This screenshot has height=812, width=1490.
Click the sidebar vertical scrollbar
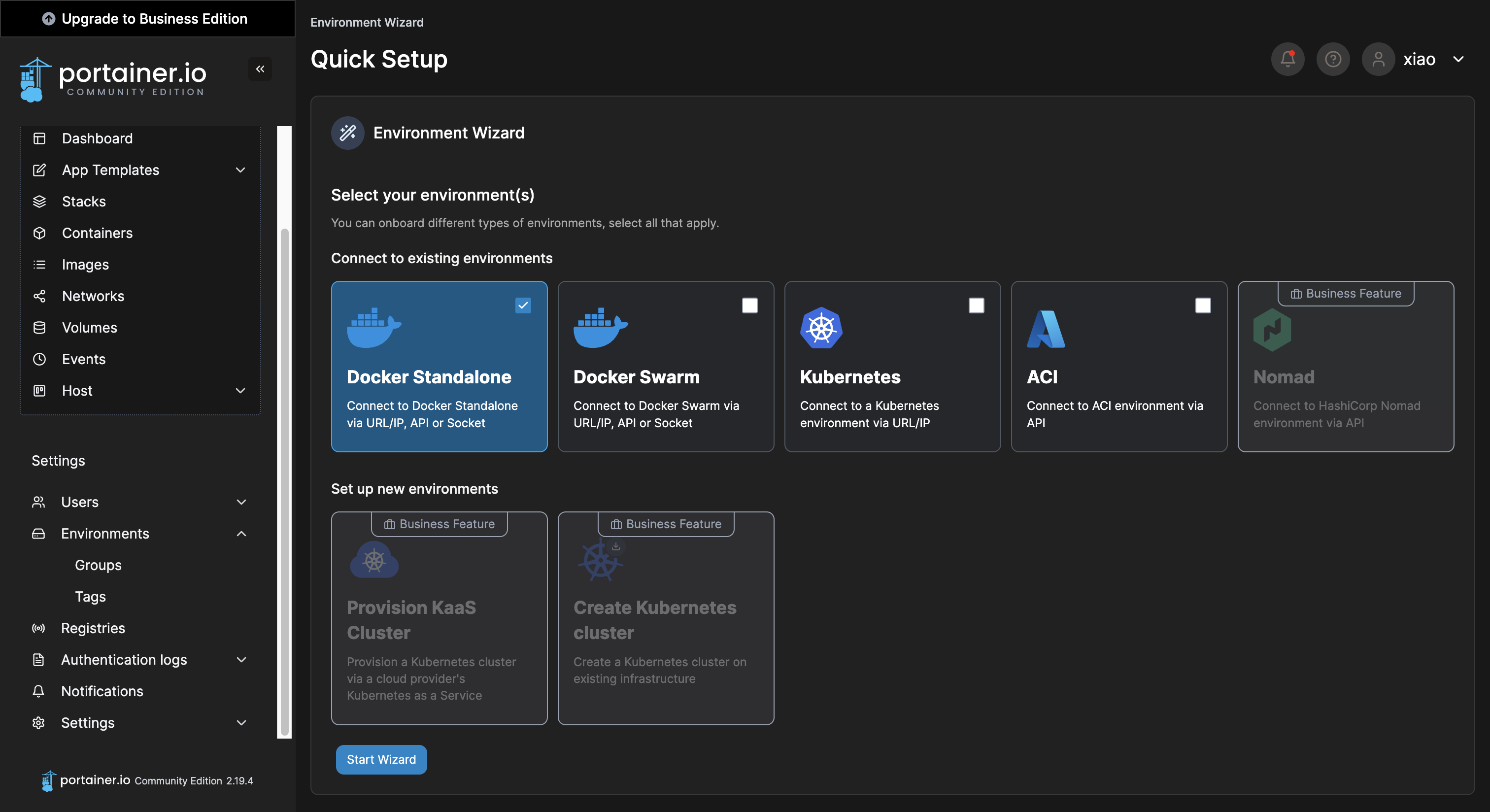point(284,483)
